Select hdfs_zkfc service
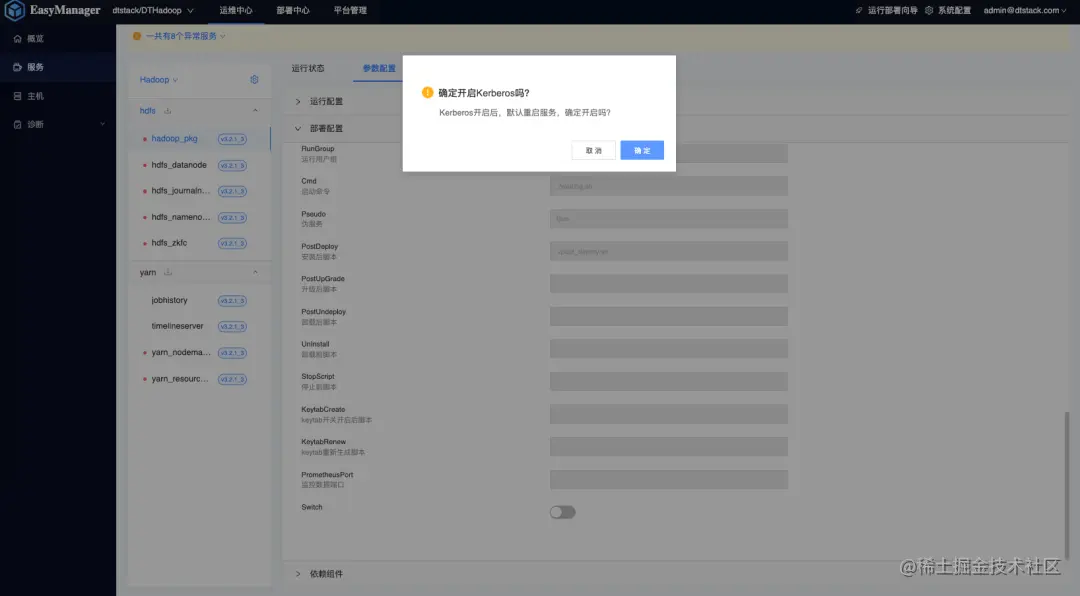Screen dimensions: 1080x596 [x=169, y=243]
